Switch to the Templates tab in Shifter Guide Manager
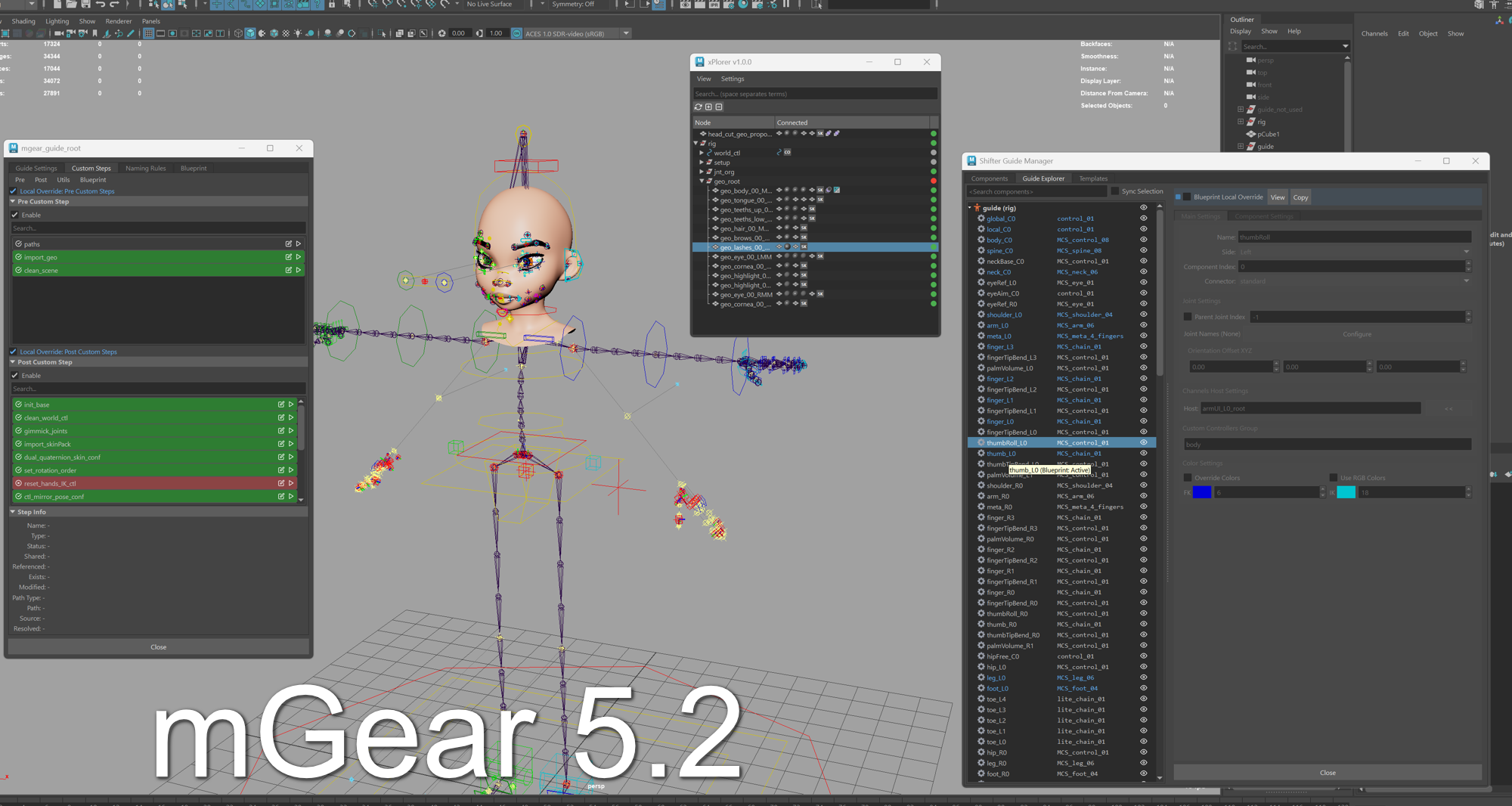1512x806 pixels. pyautogui.click(x=1093, y=178)
